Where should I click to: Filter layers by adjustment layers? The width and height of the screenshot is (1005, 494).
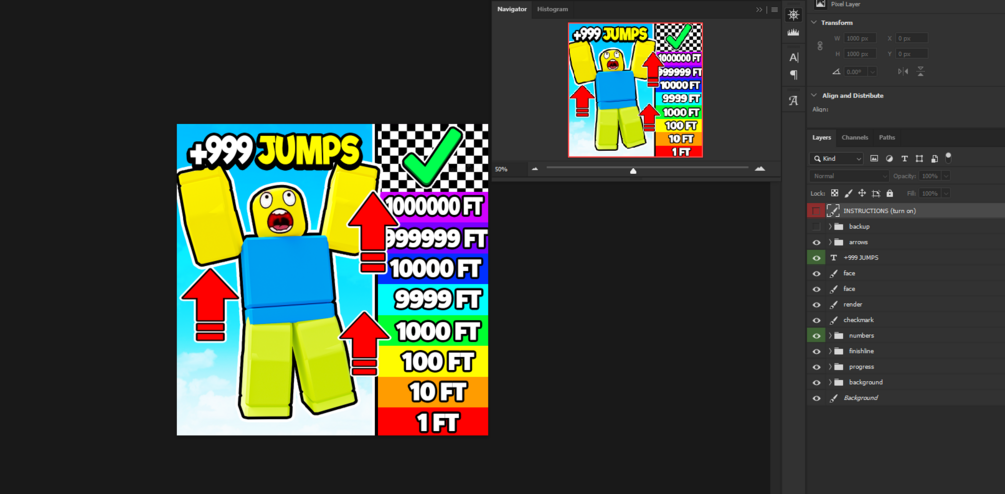pyautogui.click(x=890, y=158)
